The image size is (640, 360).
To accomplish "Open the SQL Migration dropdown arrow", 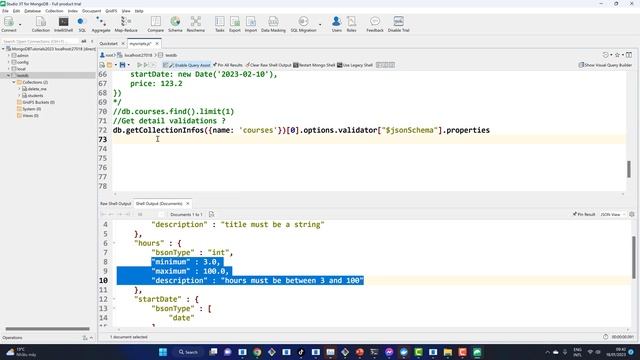I will [320, 24].
